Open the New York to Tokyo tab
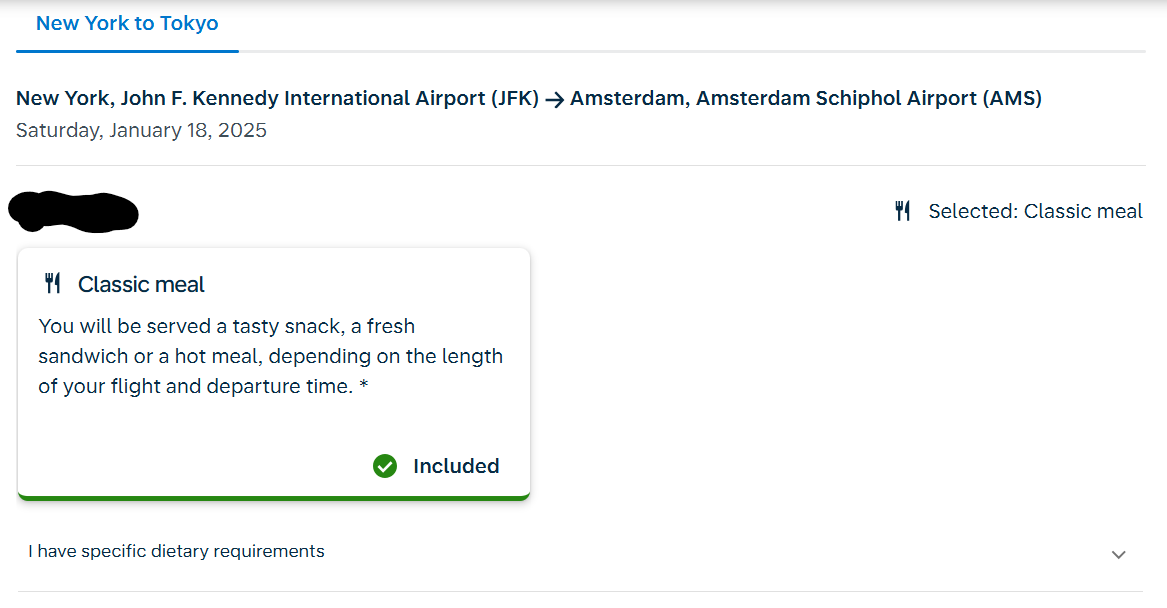The image size is (1167, 608). pyautogui.click(x=127, y=23)
